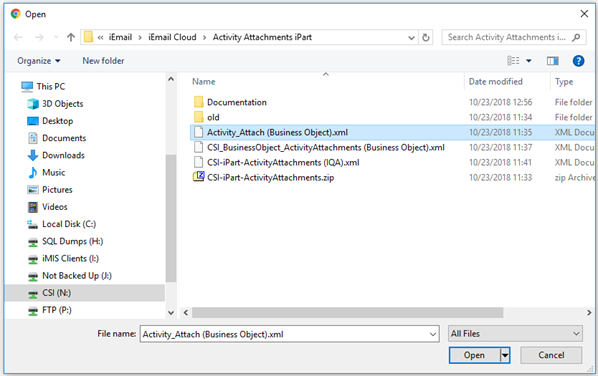
Task: Click the File name input field
Action: 289,334
